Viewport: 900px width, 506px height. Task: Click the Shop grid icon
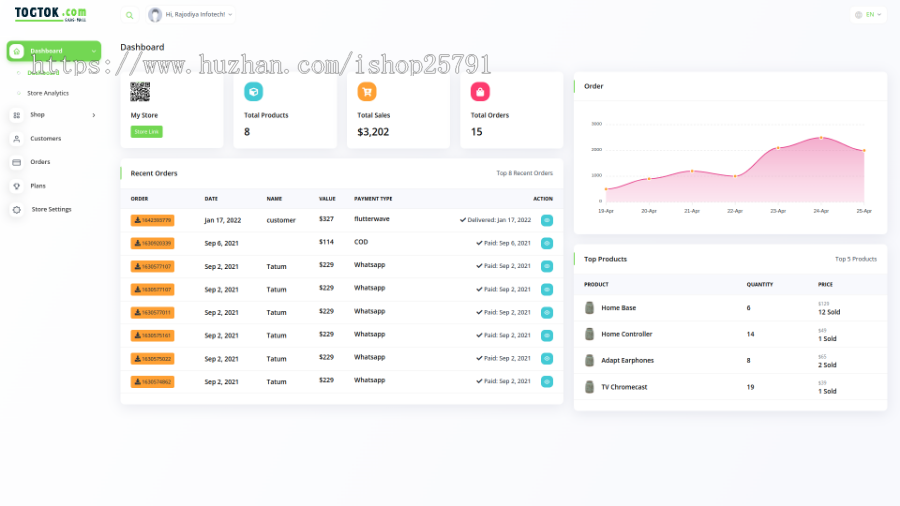click(x=17, y=115)
